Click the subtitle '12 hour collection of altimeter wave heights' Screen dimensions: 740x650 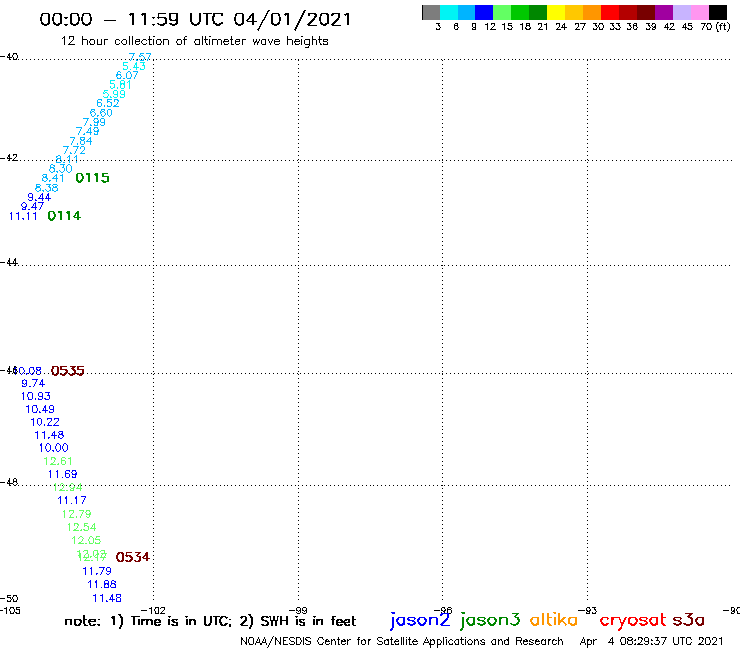pos(194,41)
